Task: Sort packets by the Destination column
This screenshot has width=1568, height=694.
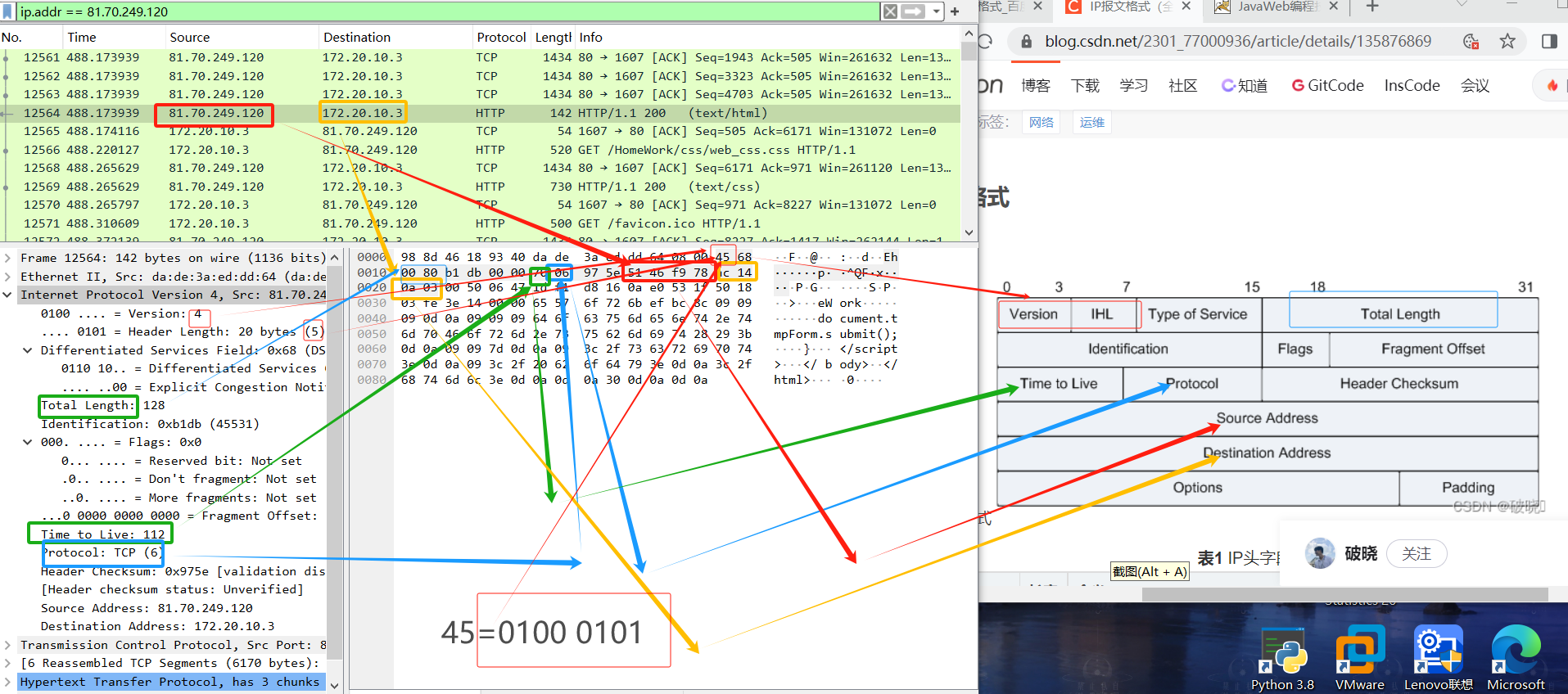Action: pos(396,38)
